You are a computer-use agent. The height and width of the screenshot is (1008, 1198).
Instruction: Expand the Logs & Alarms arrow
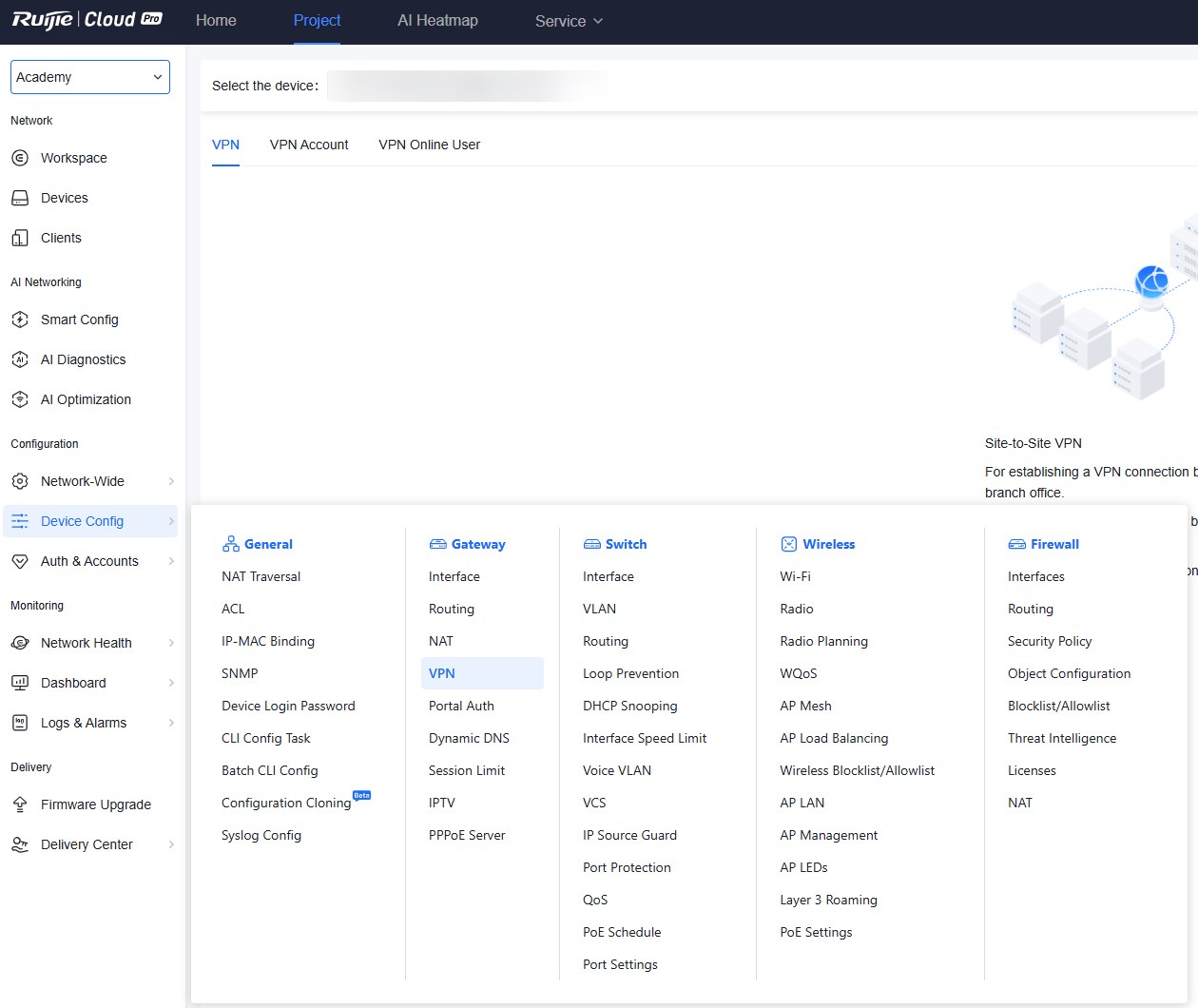click(x=171, y=723)
